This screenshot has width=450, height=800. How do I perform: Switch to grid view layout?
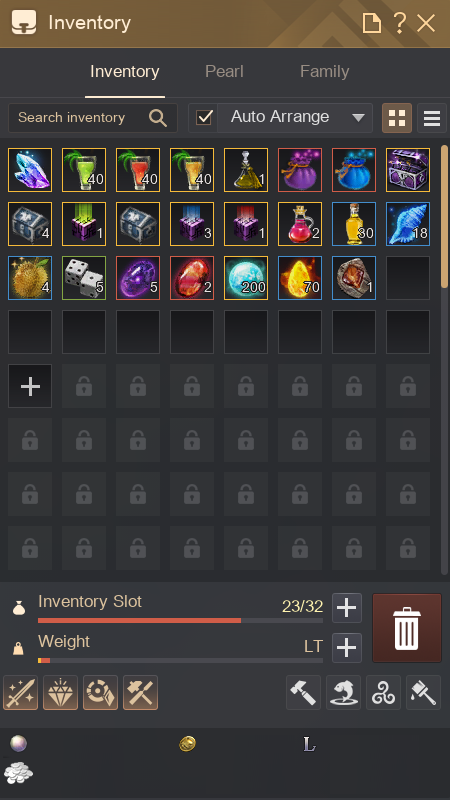(x=397, y=118)
